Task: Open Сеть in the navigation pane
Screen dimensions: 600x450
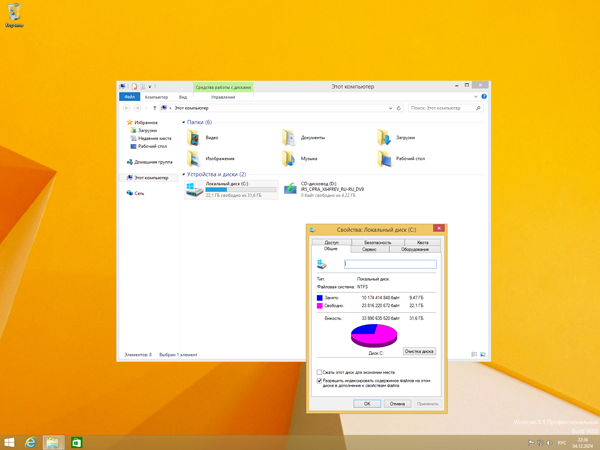Action: 135,193
